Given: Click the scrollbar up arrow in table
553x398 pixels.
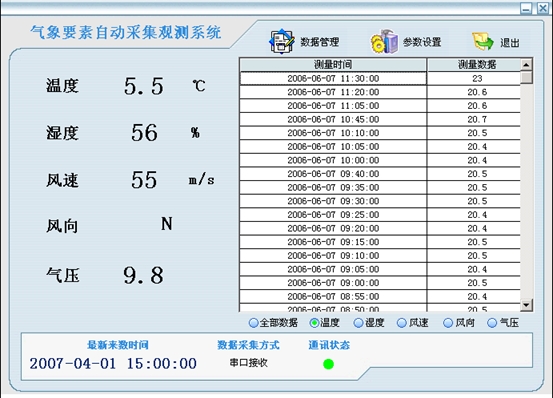Looking at the screenshot, I should pyautogui.click(x=526, y=65).
